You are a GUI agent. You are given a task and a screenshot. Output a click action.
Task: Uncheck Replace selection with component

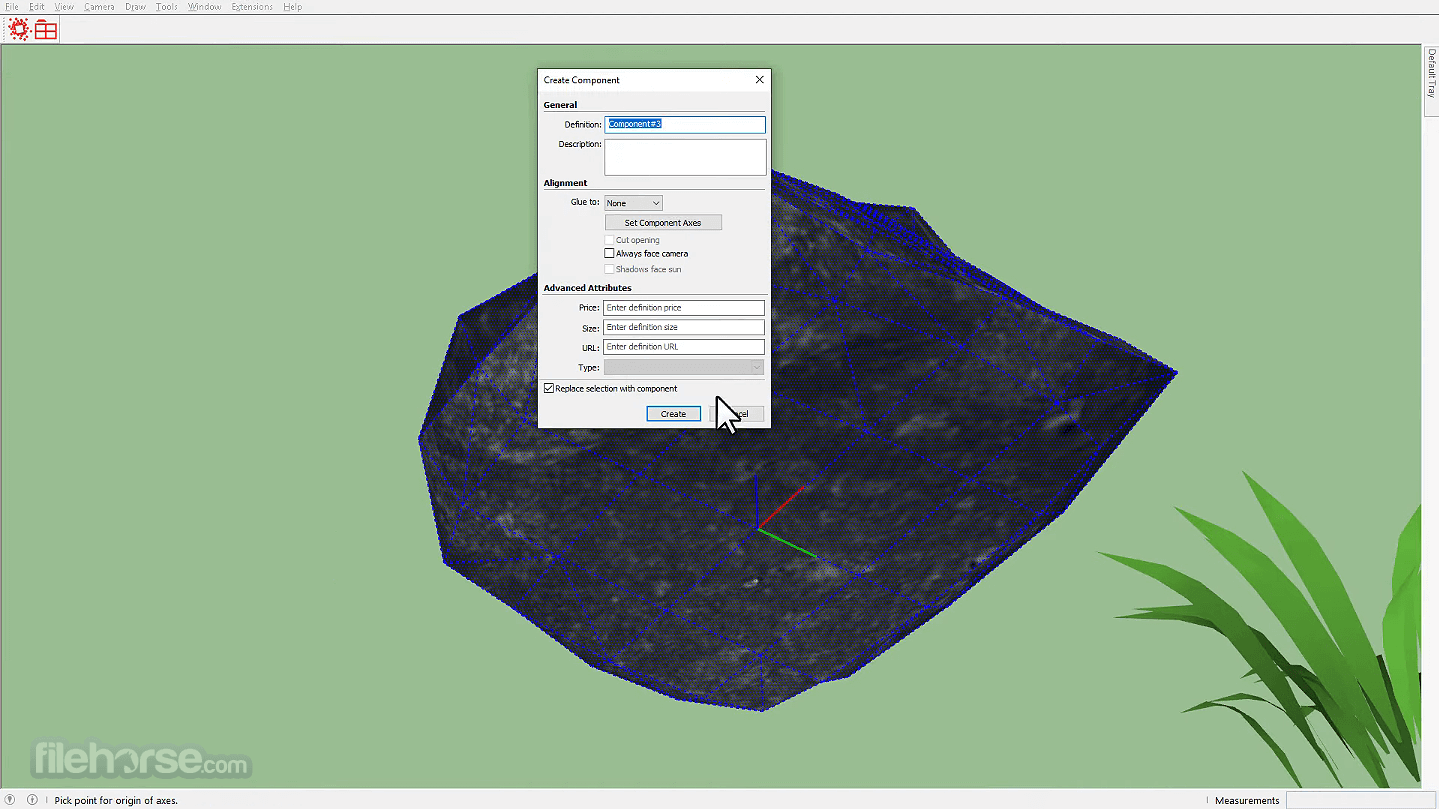coord(549,388)
